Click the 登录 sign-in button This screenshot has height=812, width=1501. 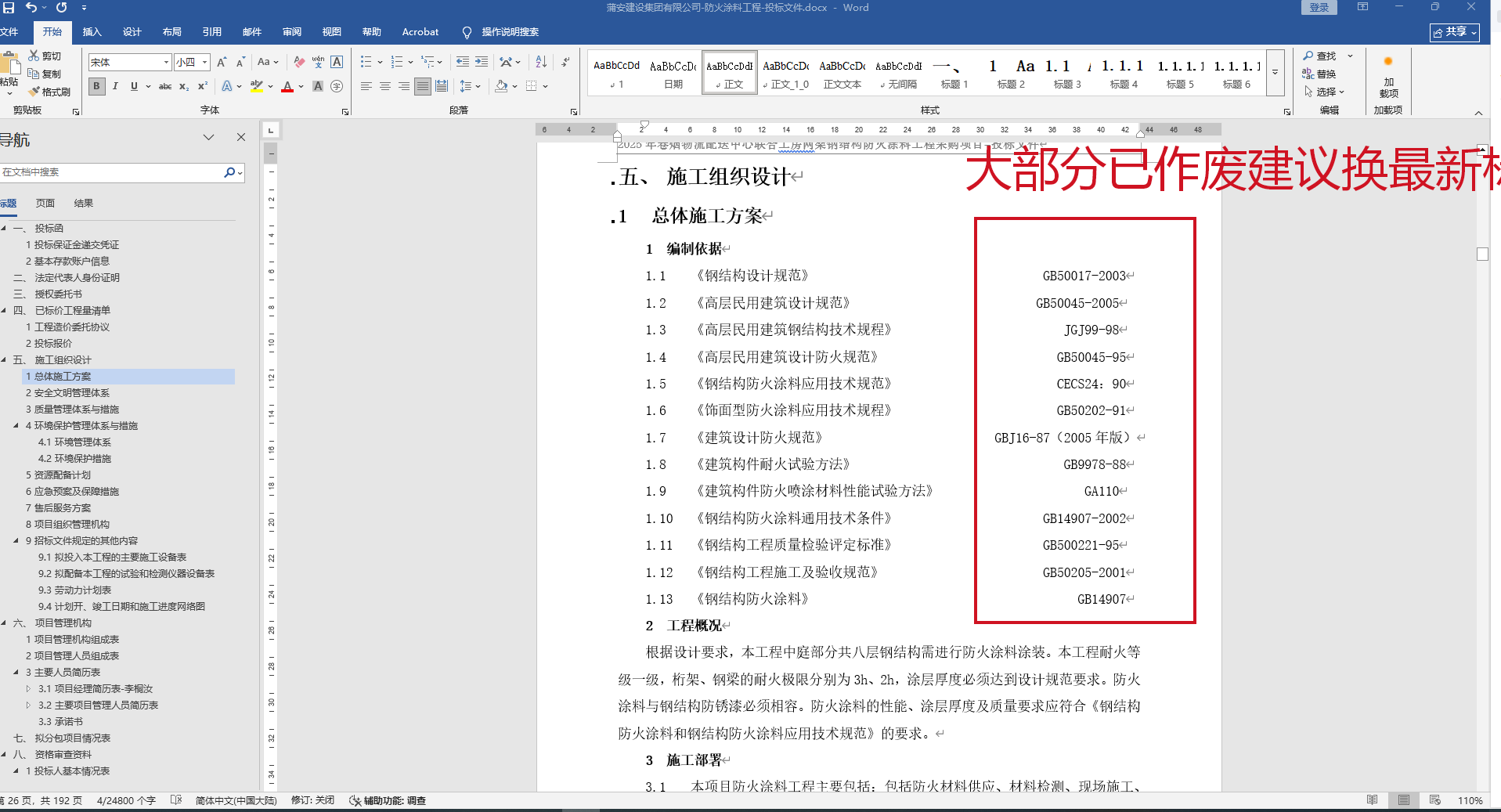(1319, 8)
